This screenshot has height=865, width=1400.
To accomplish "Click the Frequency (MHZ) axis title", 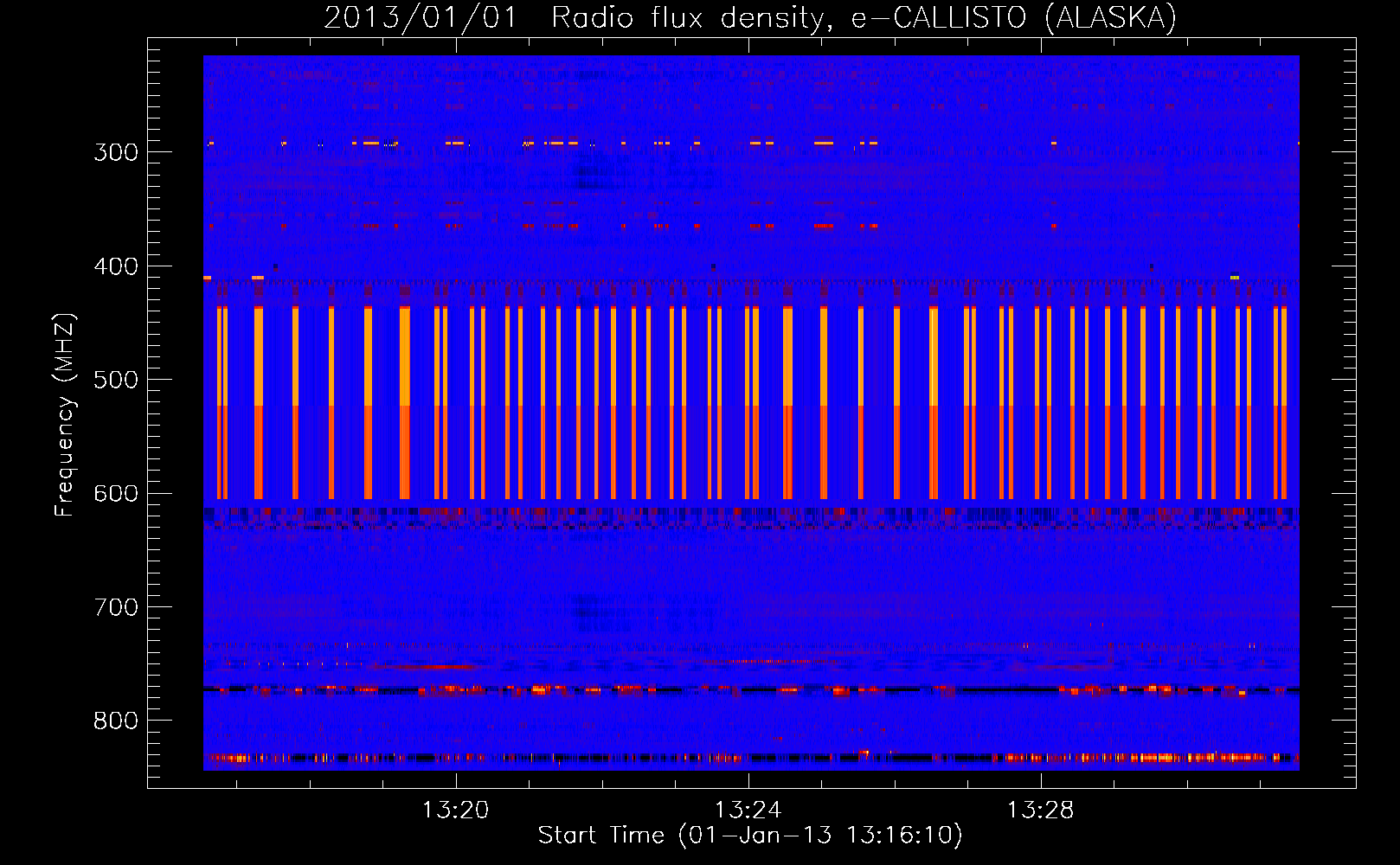I will click(65, 414).
